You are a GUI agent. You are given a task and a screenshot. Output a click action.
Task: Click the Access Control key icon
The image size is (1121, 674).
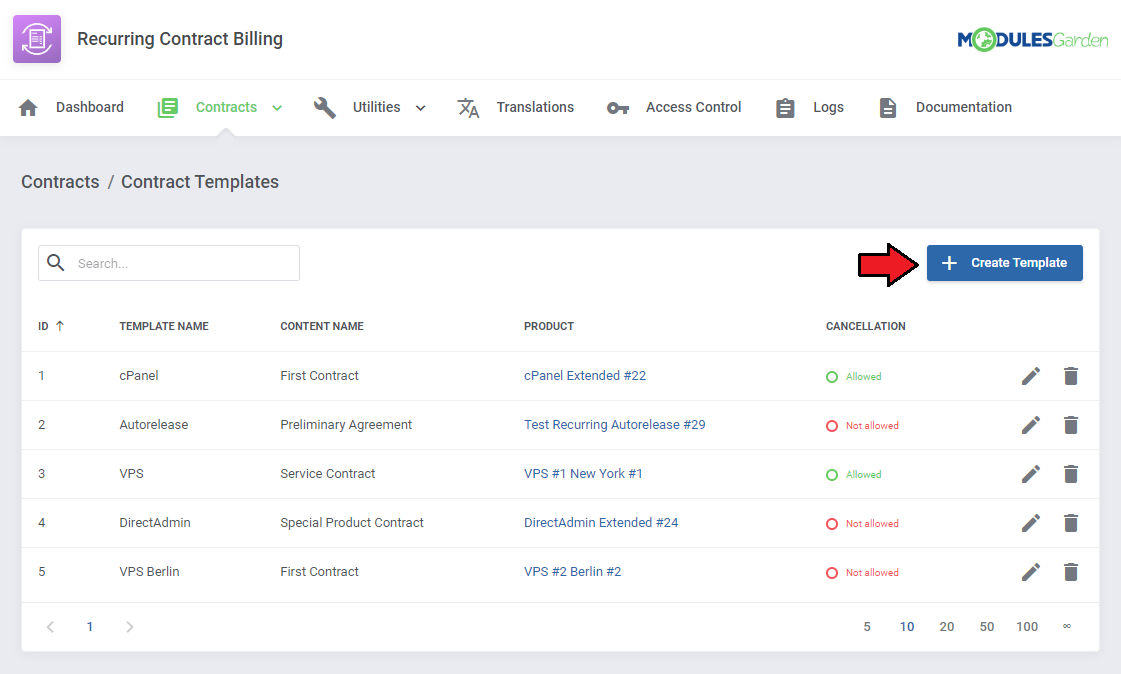click(x=618, y=108)
